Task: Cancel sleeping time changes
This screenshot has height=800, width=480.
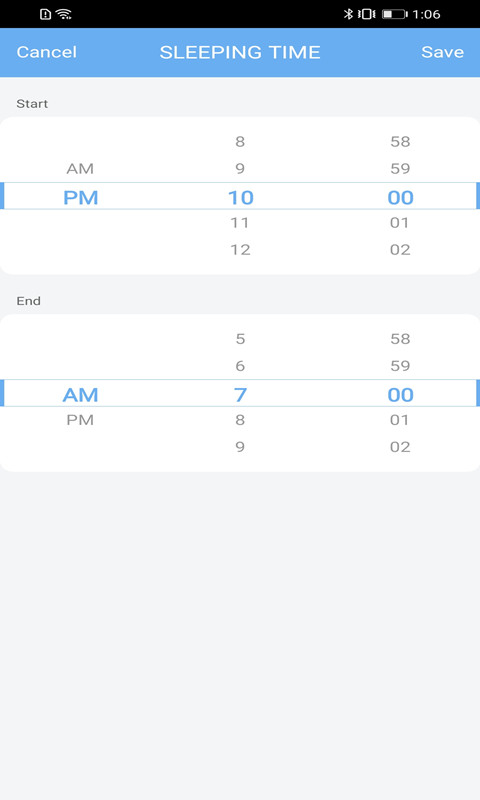Action: pyautogui.click(x=46, y=52)
